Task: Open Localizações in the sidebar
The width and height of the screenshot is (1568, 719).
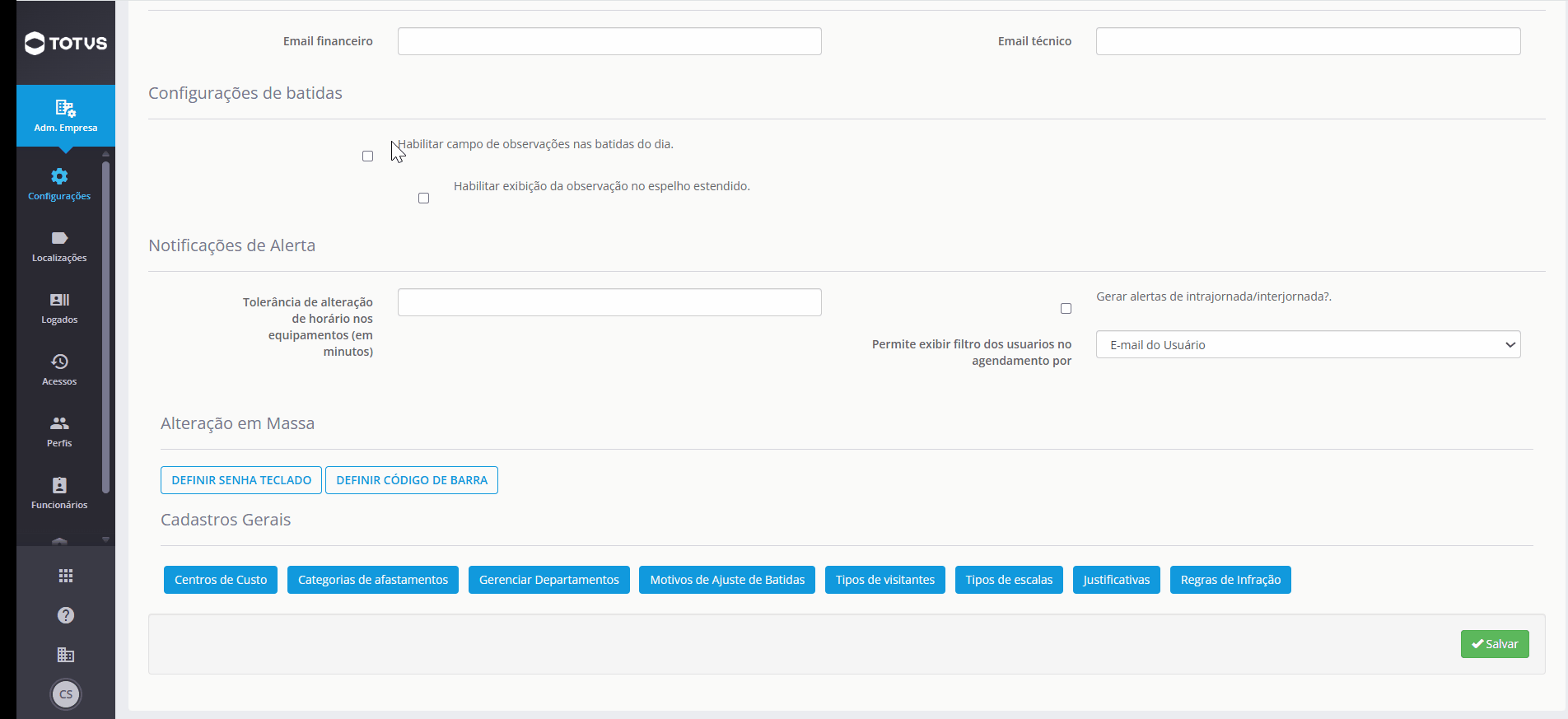Action: 59,246
